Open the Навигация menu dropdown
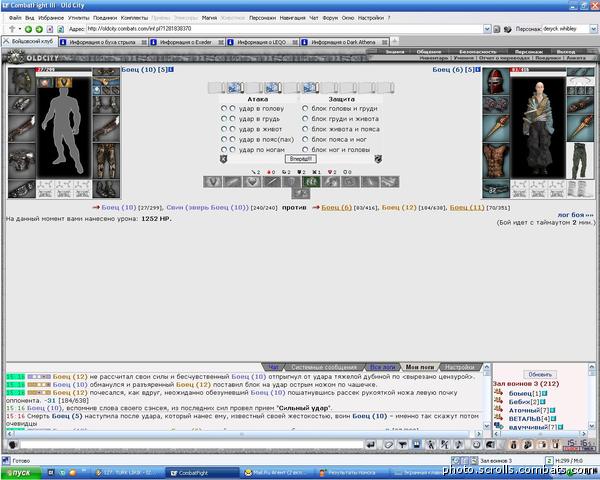Screen dimensions: 600x480 [293, 18]
